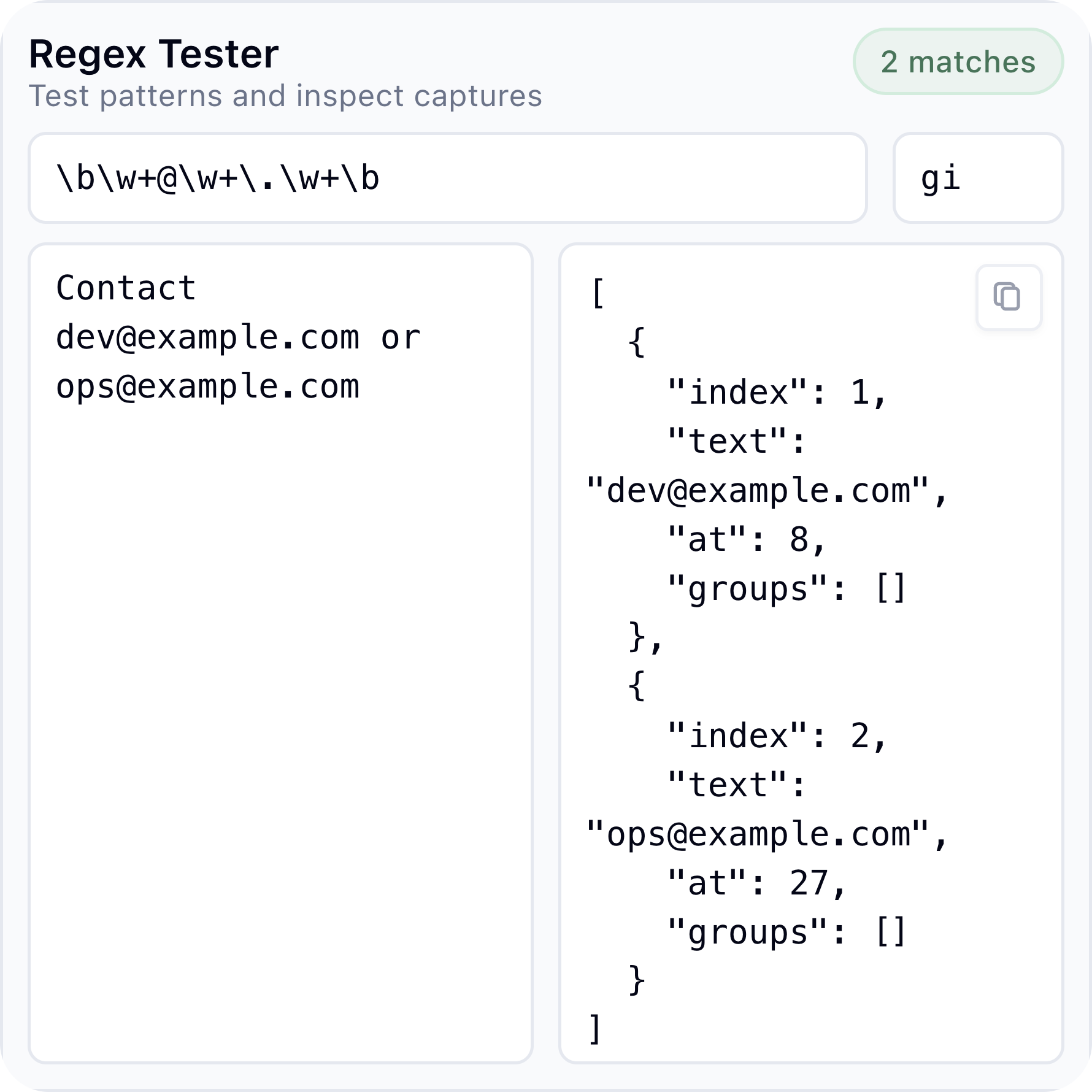This screenshot has height=1092, width=1092.
Task: Edit the flags field showing gi
Action: coord(978,178)
